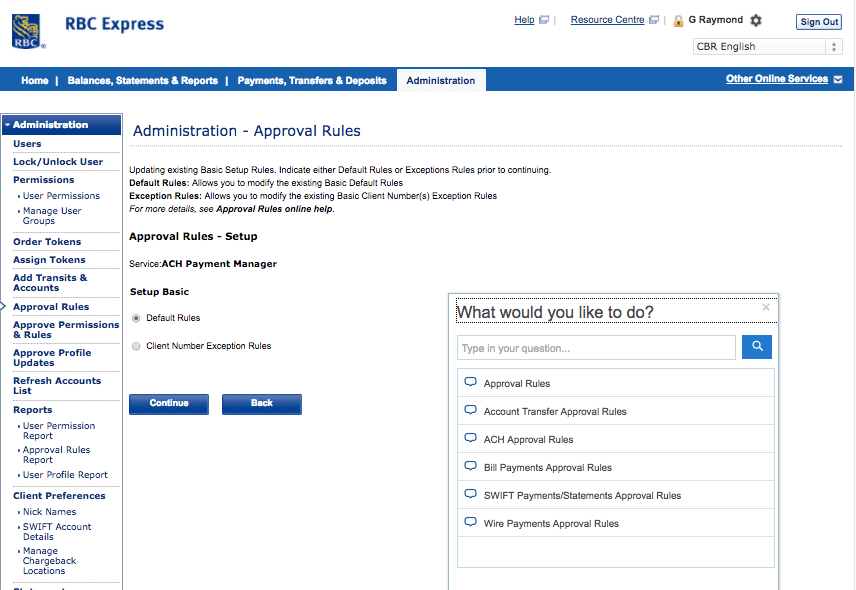Screen dimensions: 856x590
Task: Expand the Other Online Services menu
Action: (778, 77)
